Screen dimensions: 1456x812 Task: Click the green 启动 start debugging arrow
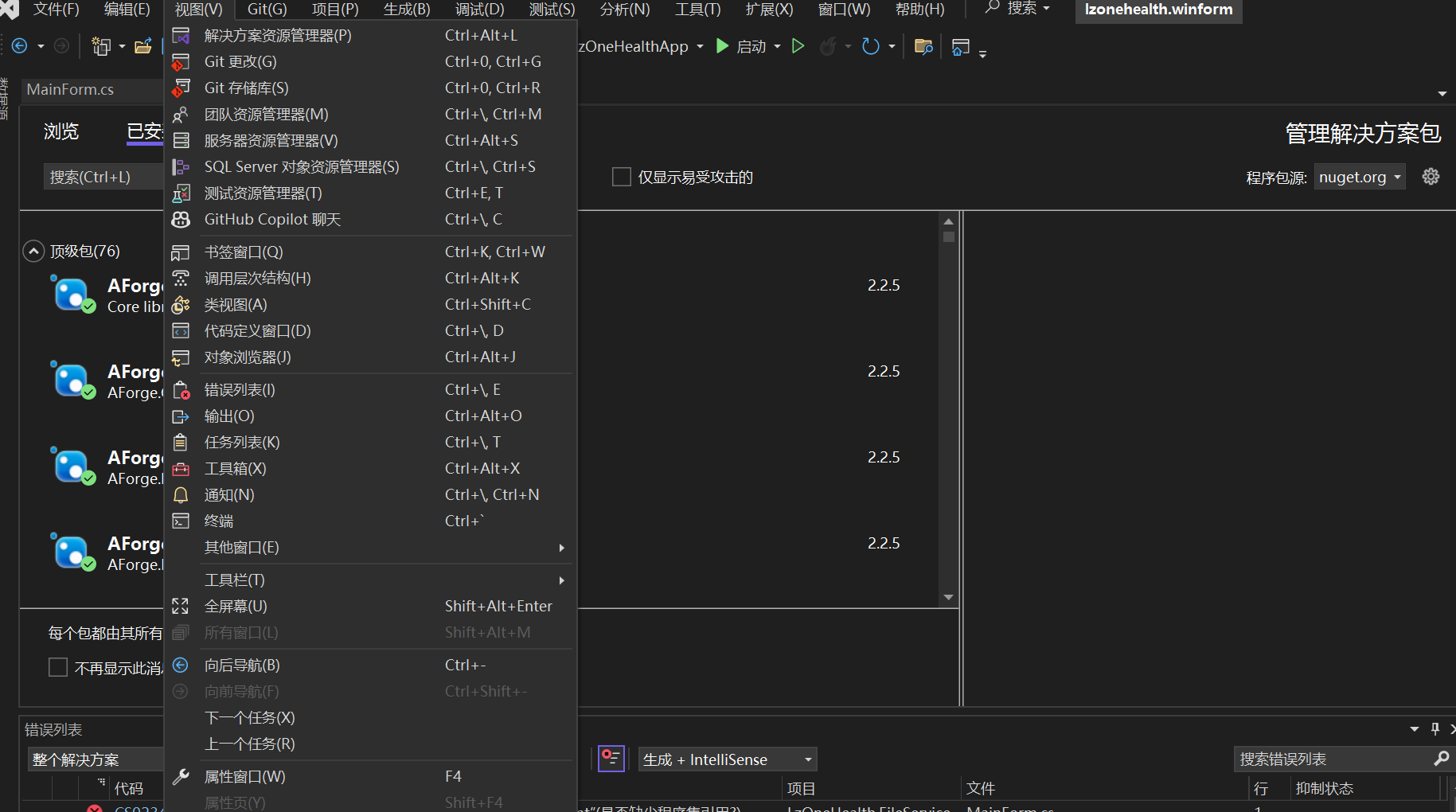click(722, 46)
